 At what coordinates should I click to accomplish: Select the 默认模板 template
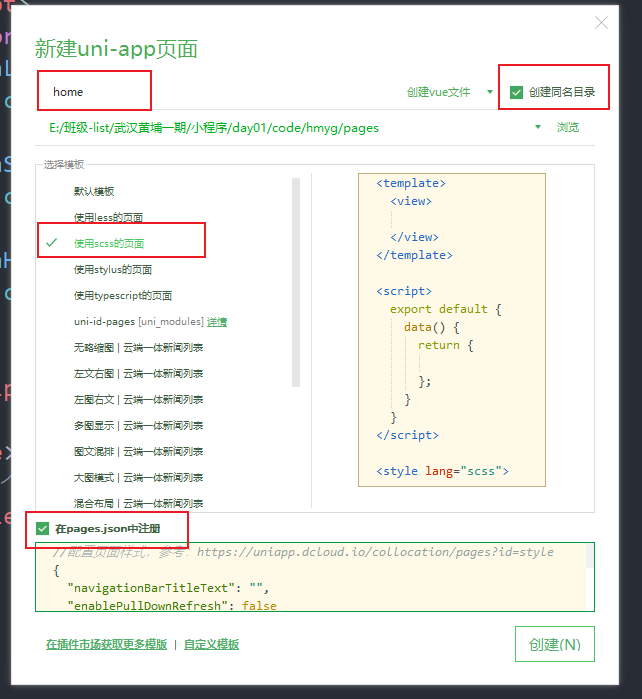[94, 191]
